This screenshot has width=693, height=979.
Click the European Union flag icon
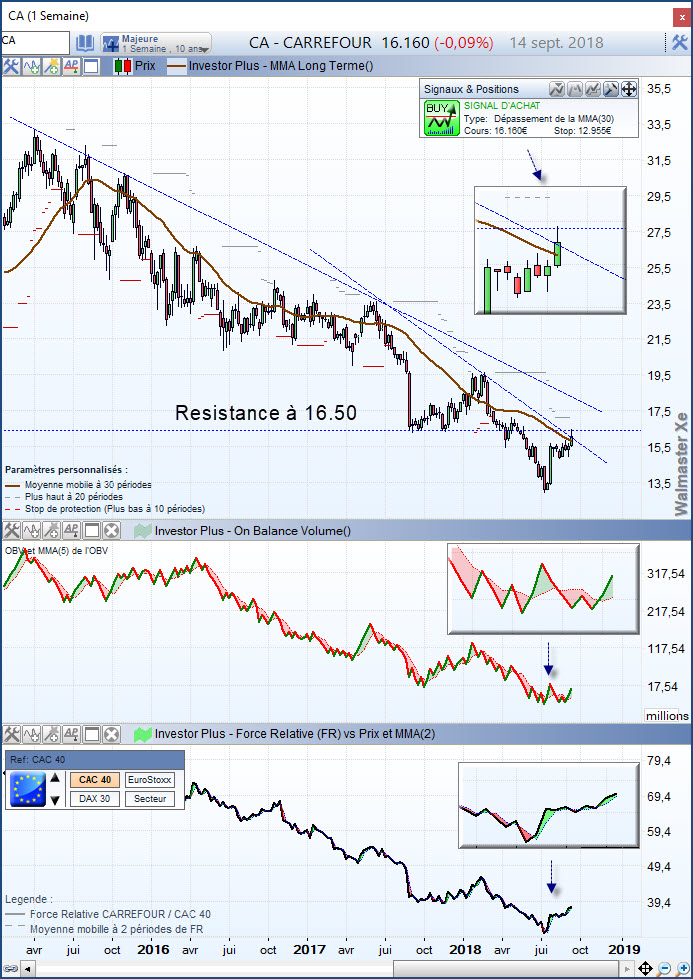(28, 789)
